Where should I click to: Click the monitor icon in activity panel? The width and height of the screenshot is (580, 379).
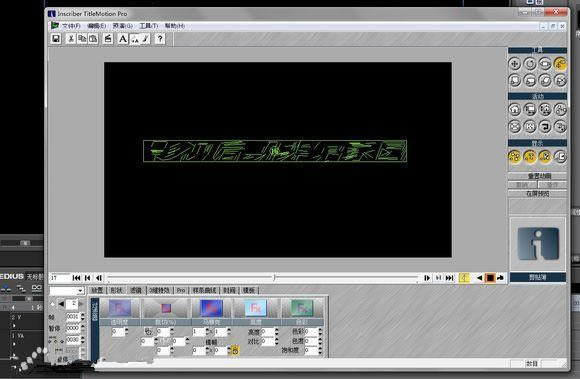pyautogui.click(x=530, y=109)
